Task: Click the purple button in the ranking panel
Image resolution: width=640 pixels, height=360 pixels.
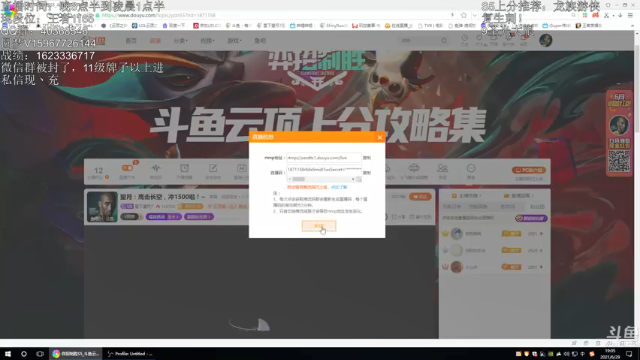Action: (x=531, y=218)
